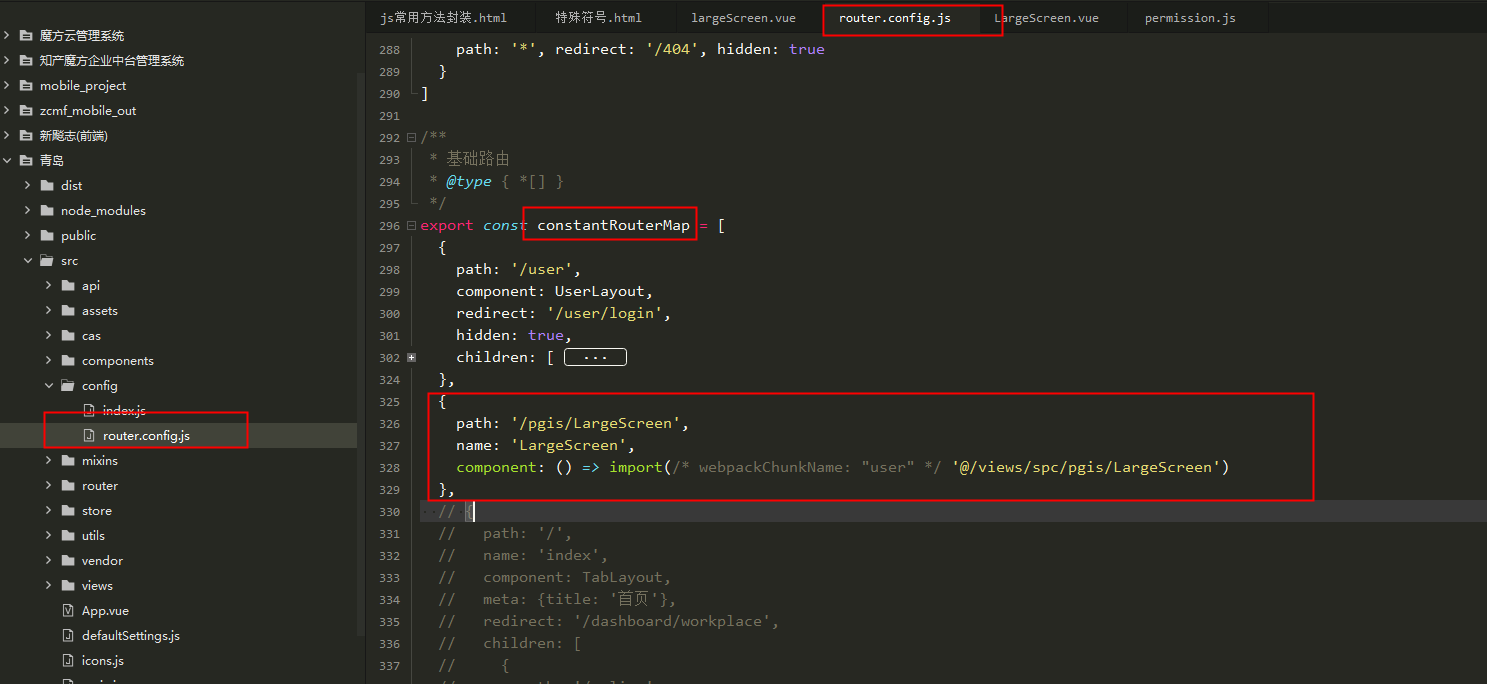
Task: Click the file icon beside icons.js
Action: coord(68,660)
